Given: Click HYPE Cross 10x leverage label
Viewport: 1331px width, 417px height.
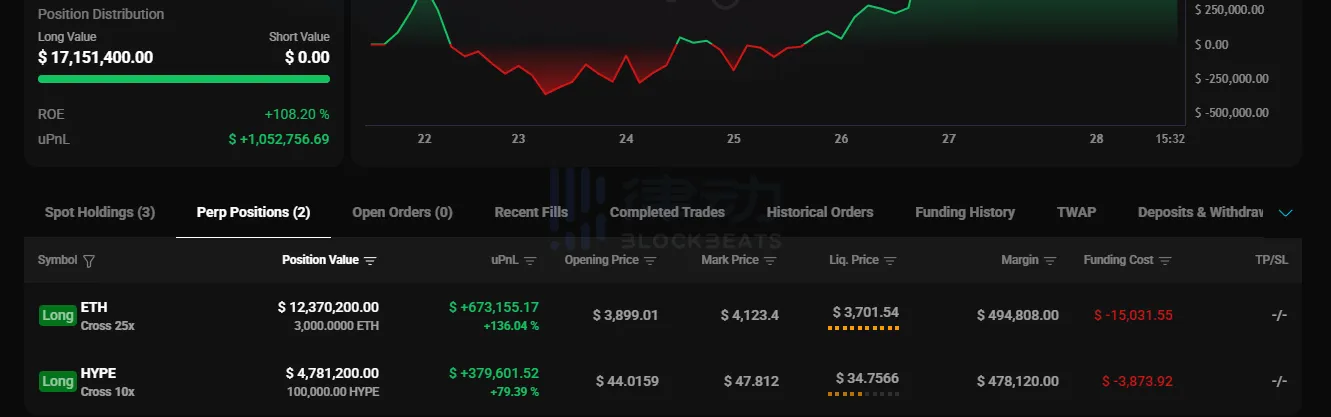Looking at the screenshot, I should coord(108,392).
